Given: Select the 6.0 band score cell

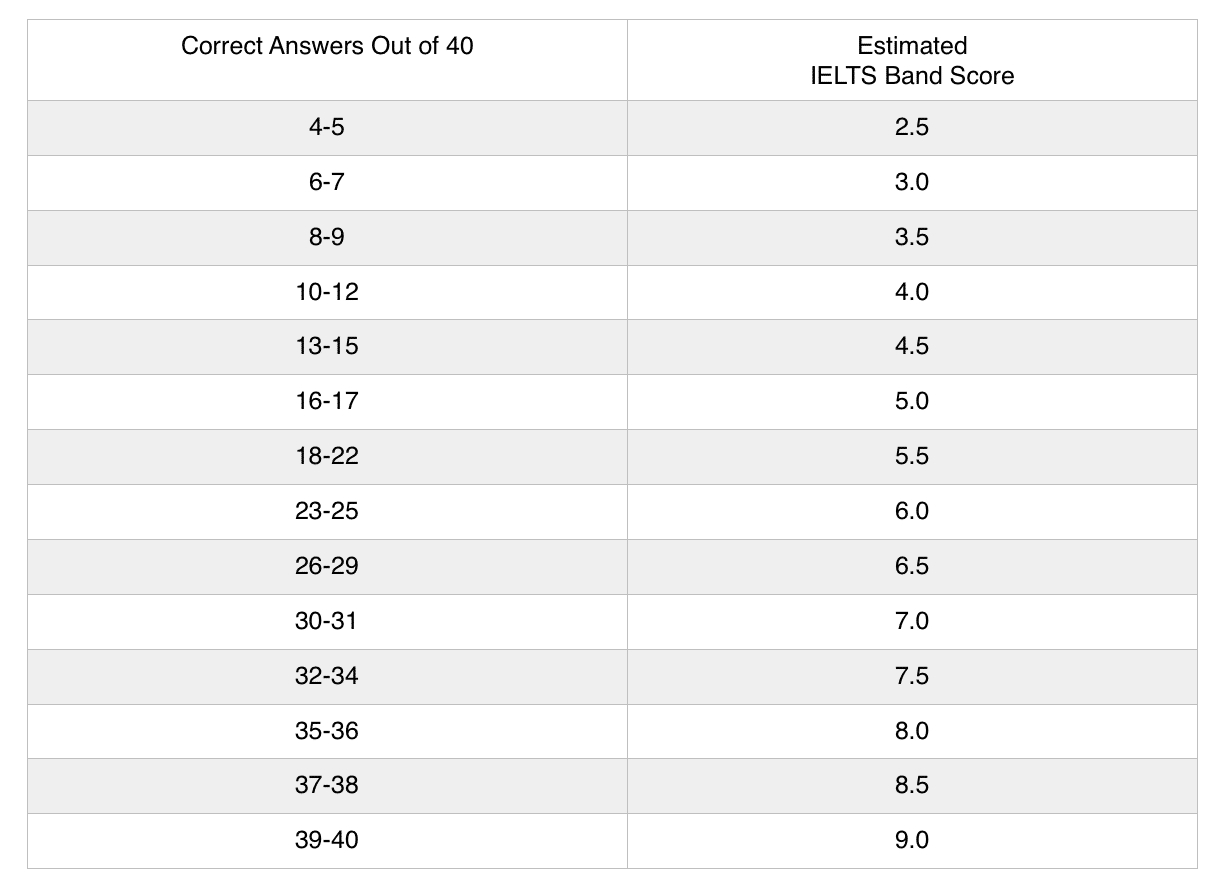Looking at the screenshot, I should tap(912, 511).
